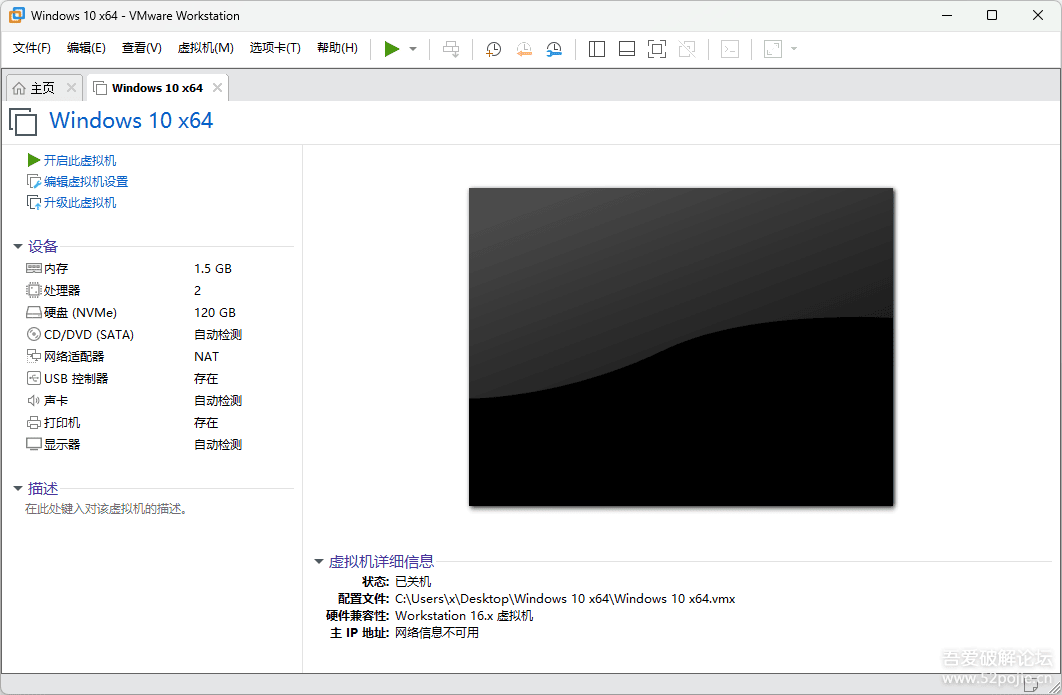
Task: Take a snapshot with clock-plus icon
Action: 494,49
